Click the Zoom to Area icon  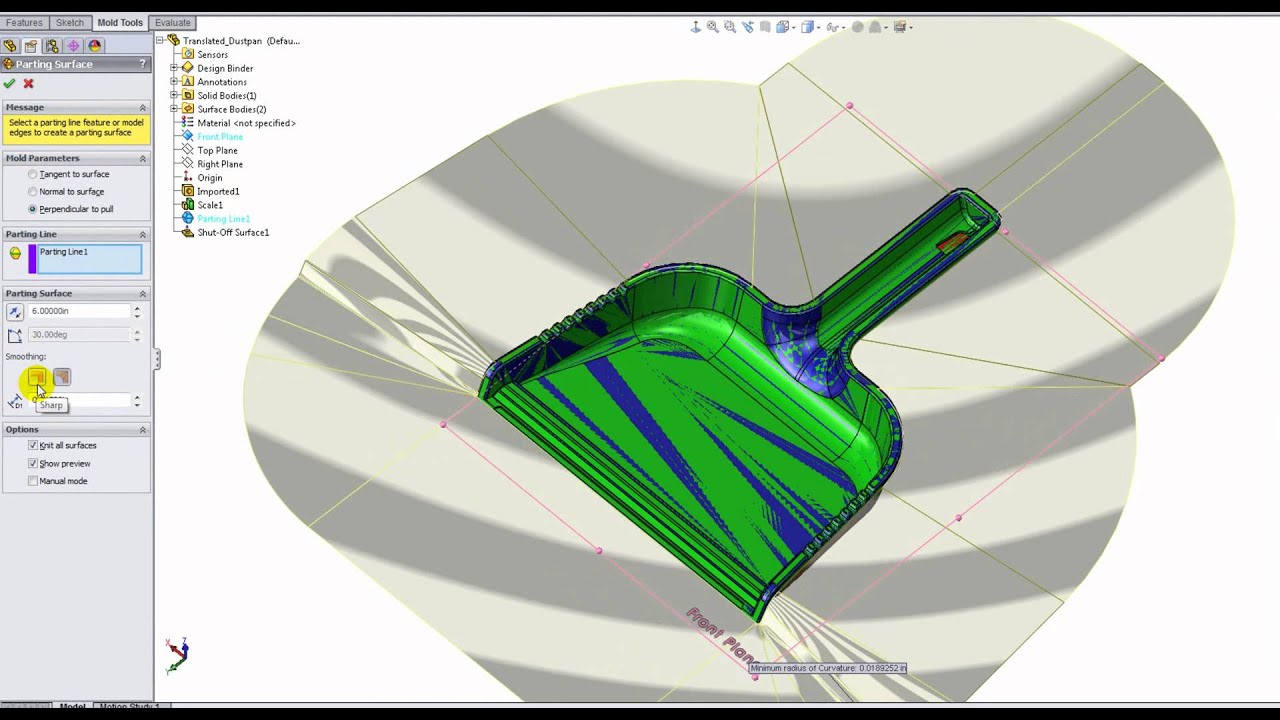pyautogui.click(x=730, y=27)
